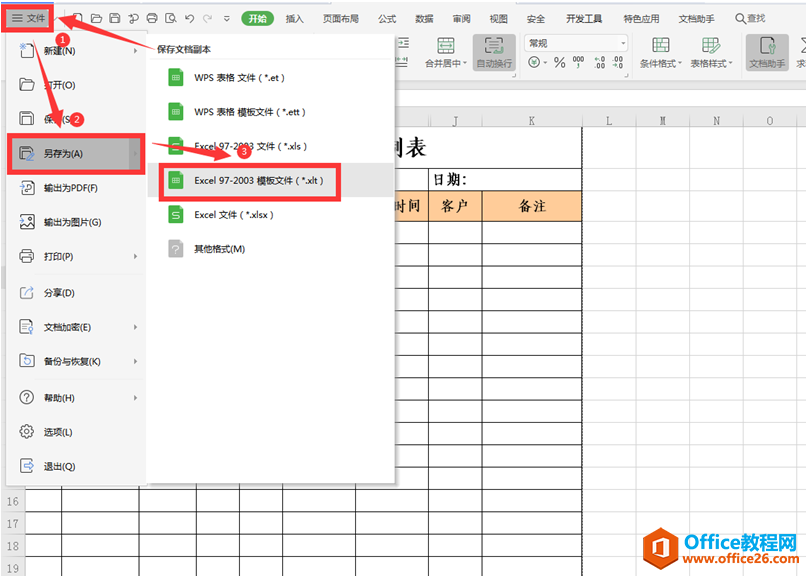Switch to the 开始 ribbon tab

click(258, 18)
